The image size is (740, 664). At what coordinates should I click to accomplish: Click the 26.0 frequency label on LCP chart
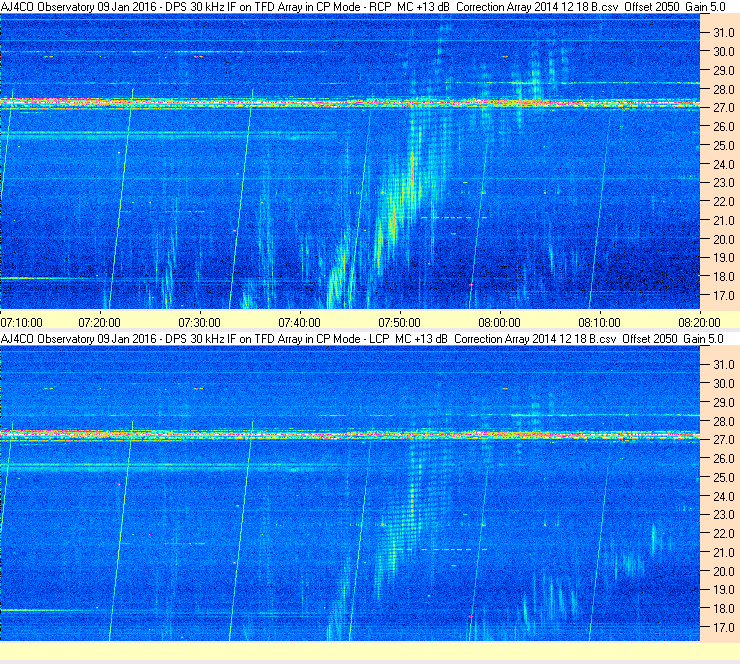724,459
